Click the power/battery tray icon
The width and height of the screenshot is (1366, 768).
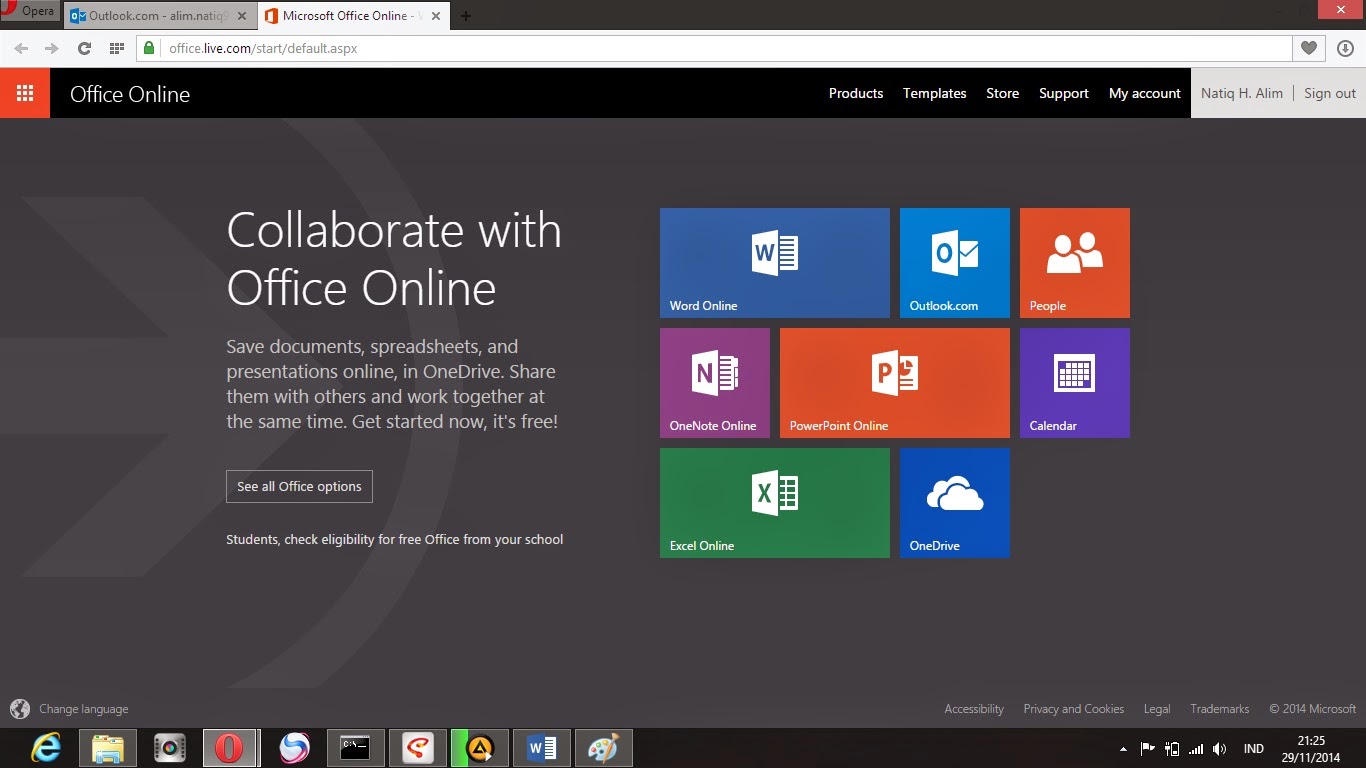click(x=1172, y=748)
